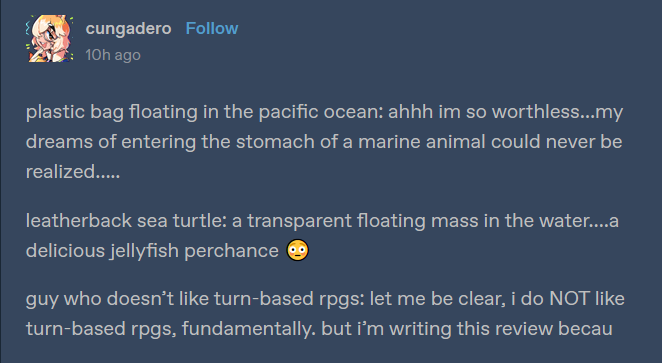
Task: Click the word 'stomach' in second line
Action: coord(275,142)
